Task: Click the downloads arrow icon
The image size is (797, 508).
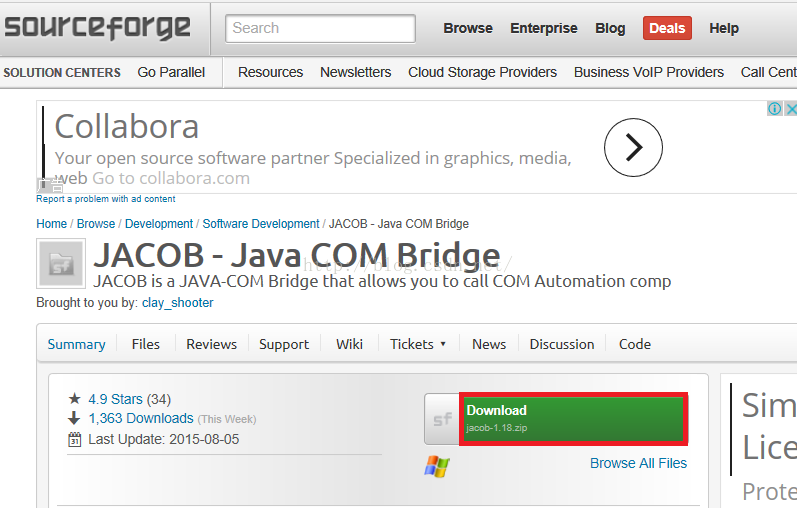Action: point(74,418)
